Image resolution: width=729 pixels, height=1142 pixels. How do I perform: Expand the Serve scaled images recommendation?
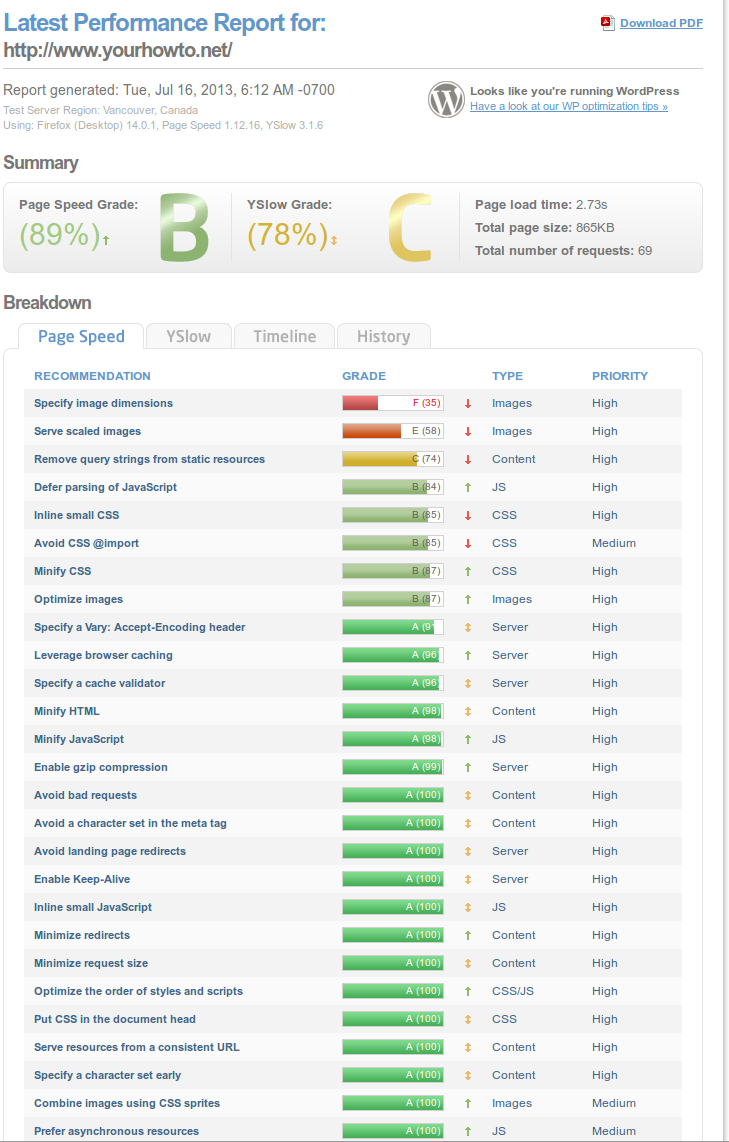(87, 431)
